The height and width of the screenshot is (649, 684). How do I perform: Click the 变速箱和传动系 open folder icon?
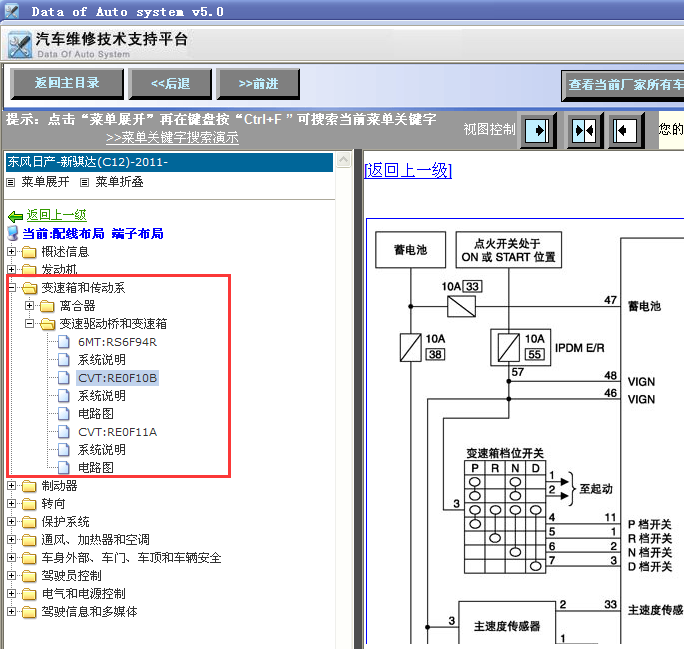coord(29,288)
